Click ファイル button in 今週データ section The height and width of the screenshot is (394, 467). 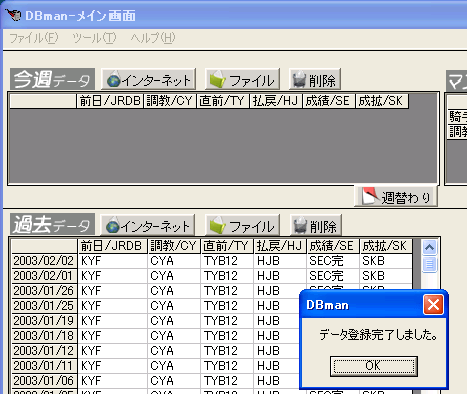coord(242,79)
